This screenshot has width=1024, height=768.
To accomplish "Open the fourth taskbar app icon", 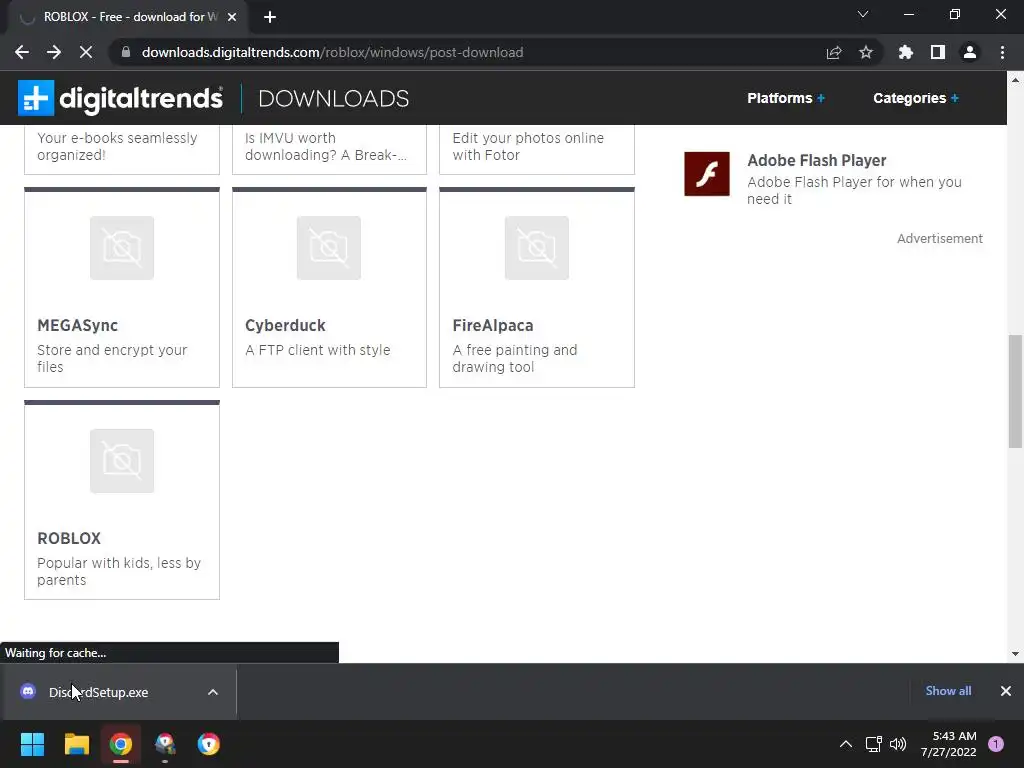I will tap(165, 744).
